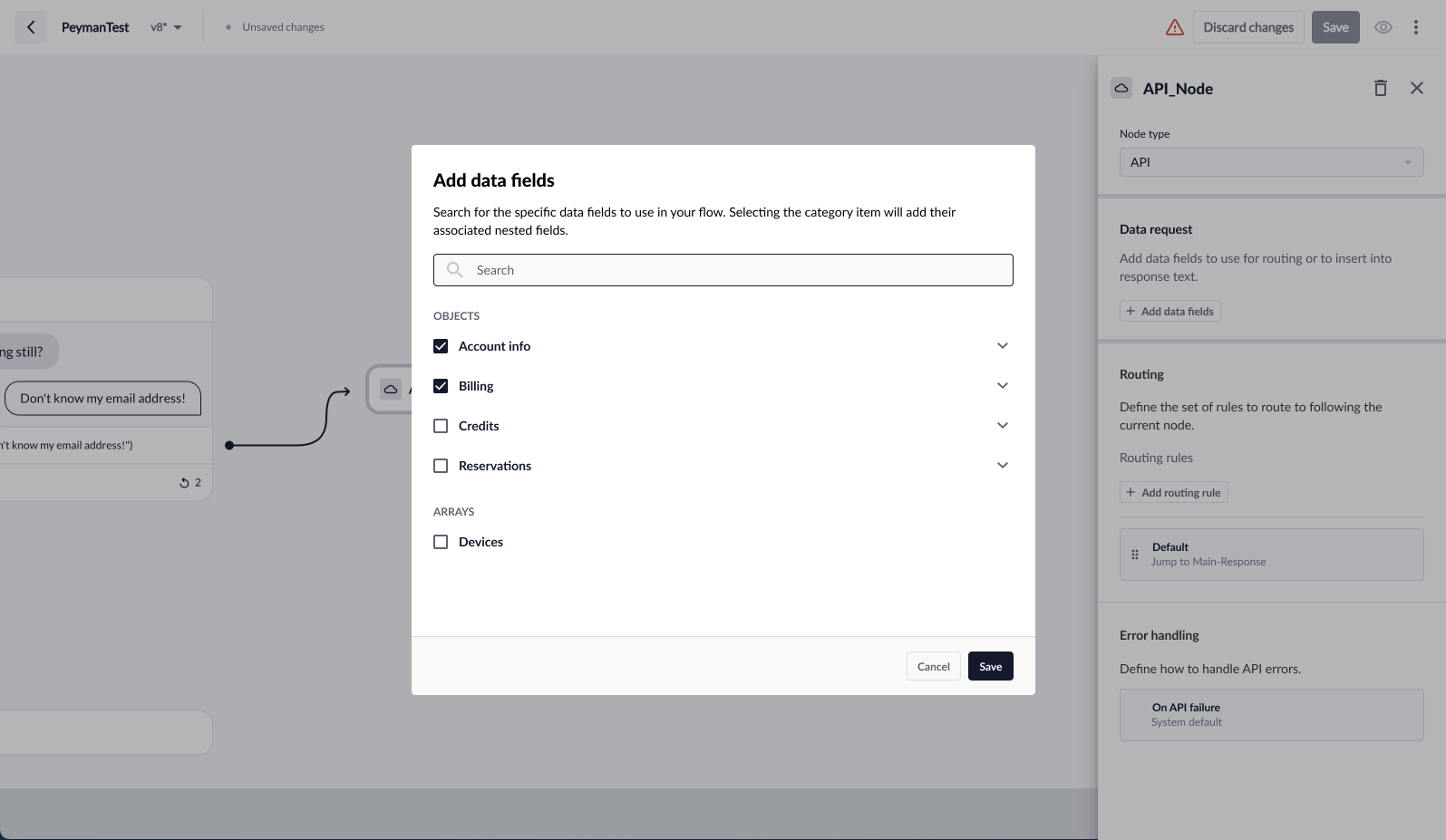Expand the Reservations chevron

pyautogui.click(x=1003, y=466)
